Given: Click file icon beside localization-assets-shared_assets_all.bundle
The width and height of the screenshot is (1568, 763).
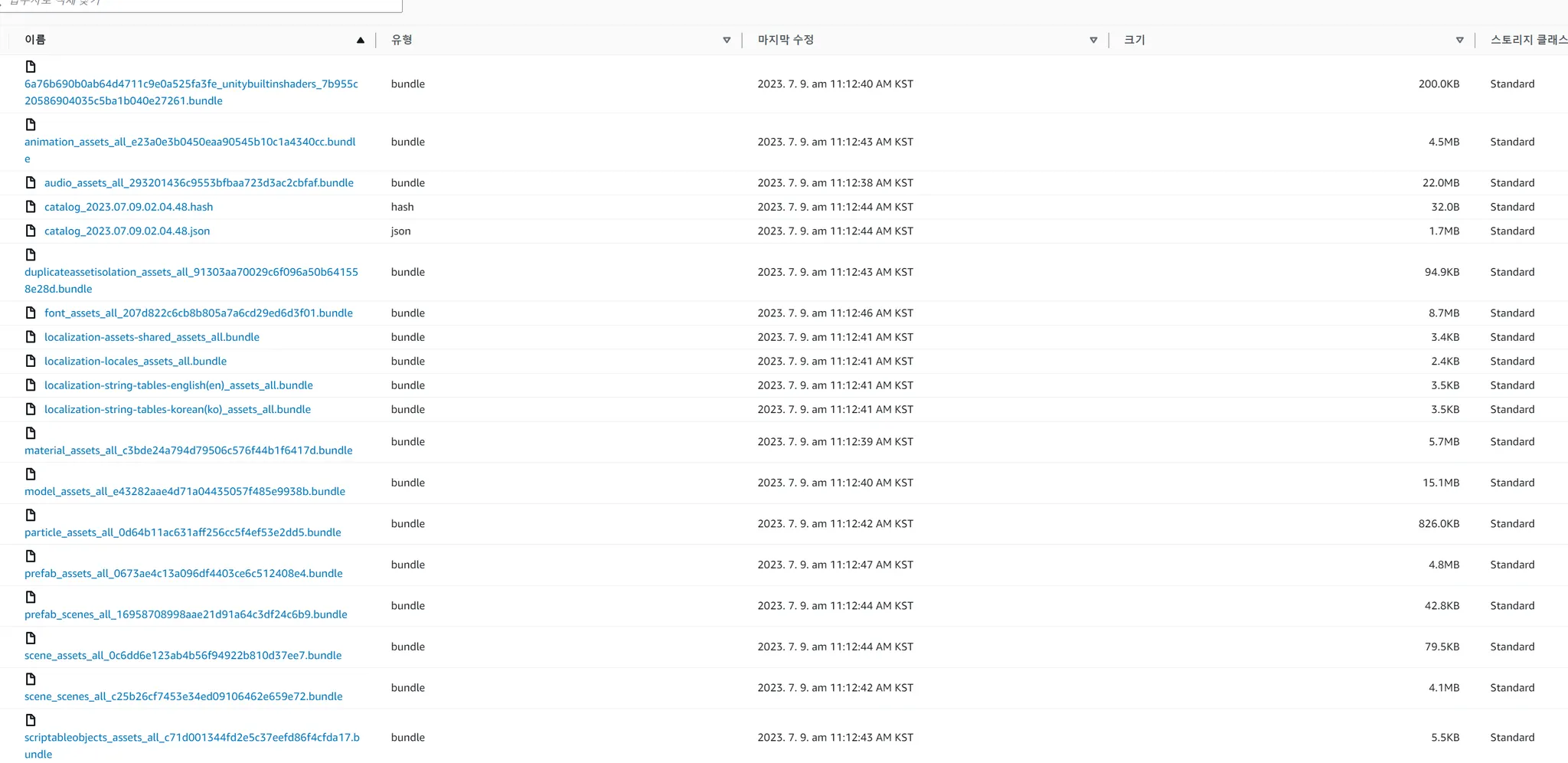Looking at the screenshot, I should coord(31,337).
